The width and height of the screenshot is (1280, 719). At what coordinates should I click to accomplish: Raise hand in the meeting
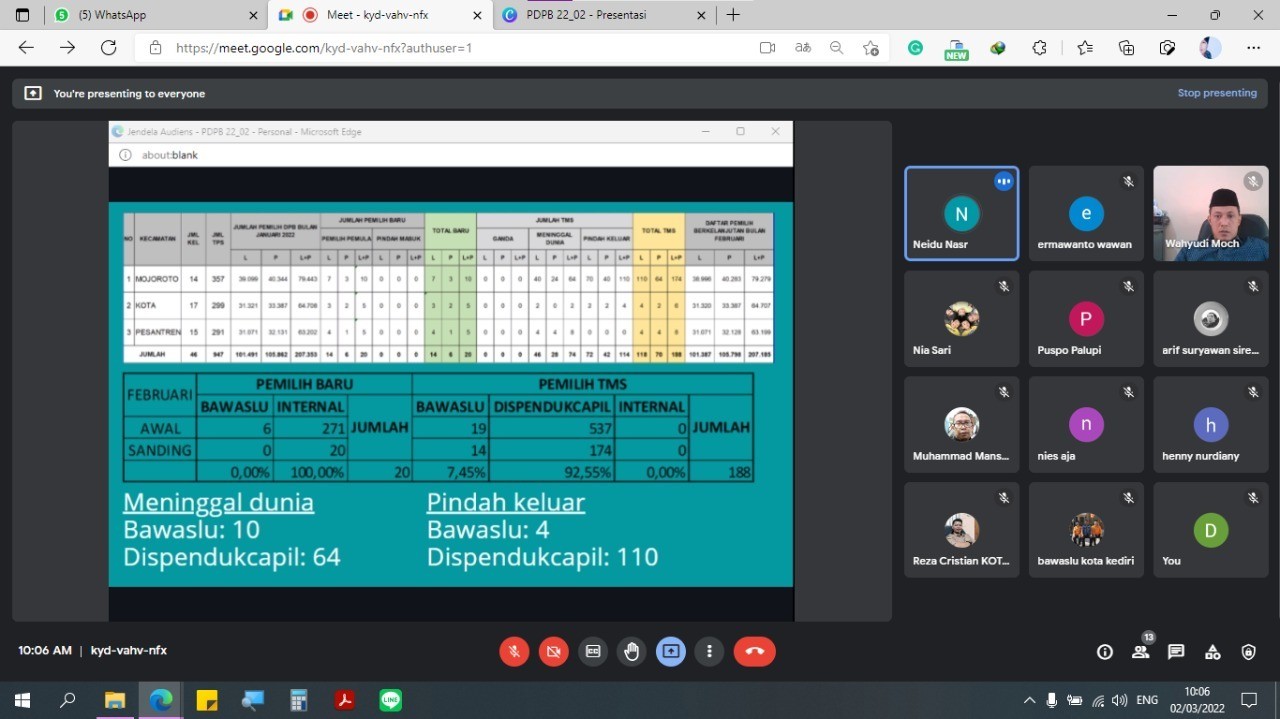click(631, 651)
